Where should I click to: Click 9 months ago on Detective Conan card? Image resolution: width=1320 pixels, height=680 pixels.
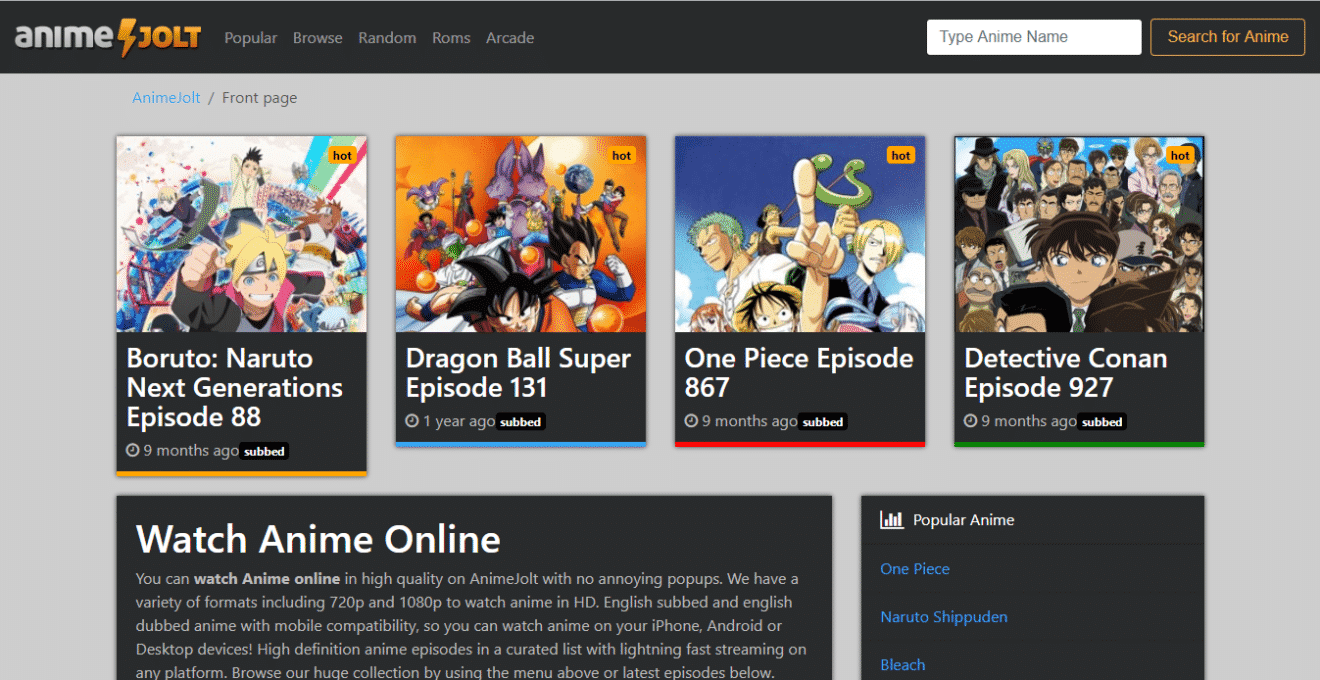(x=1029, y=421)
